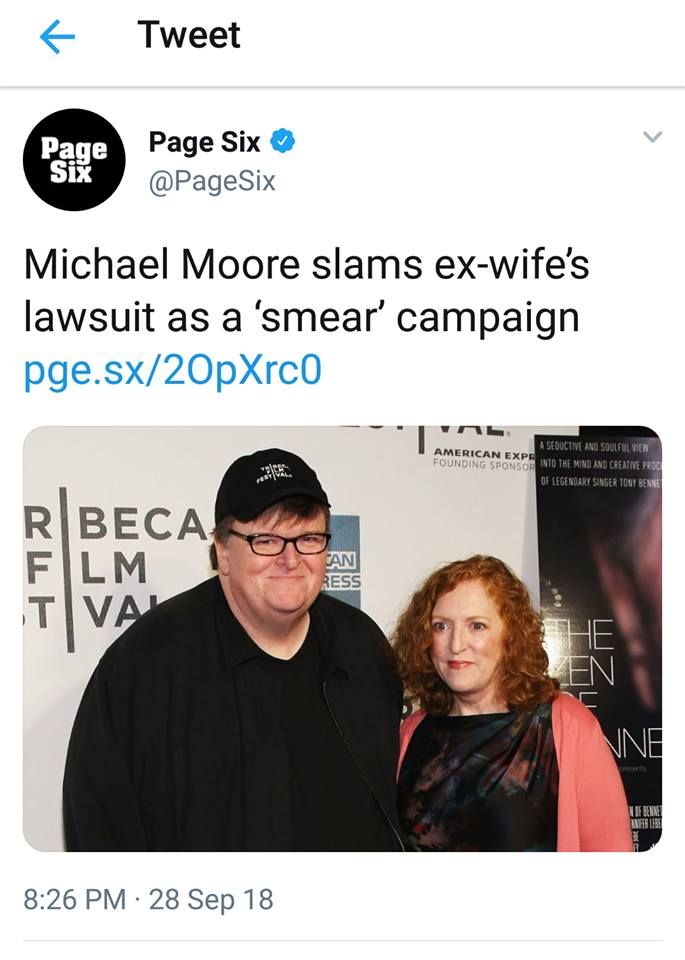This screenshot has height=960, width=685.
Task: Visit the @PageSix handle
Action: click(212, 181)
